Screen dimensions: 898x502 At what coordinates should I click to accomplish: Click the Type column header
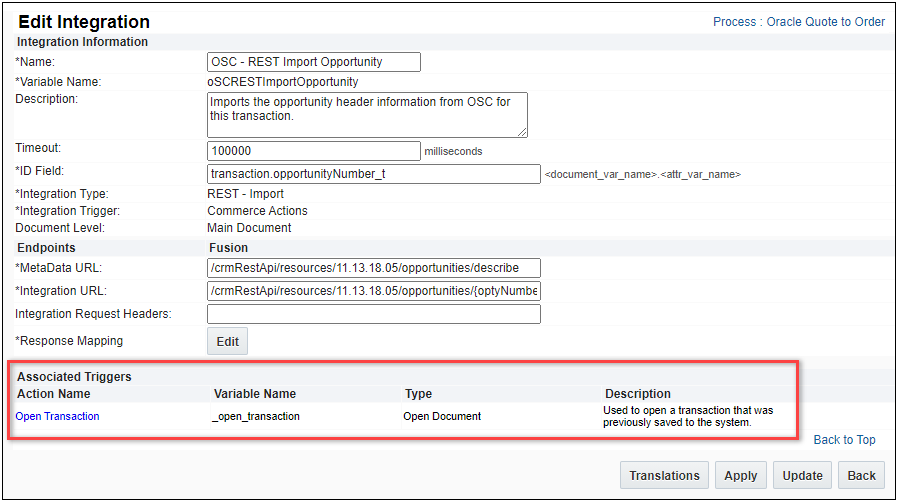click(418, 394)
